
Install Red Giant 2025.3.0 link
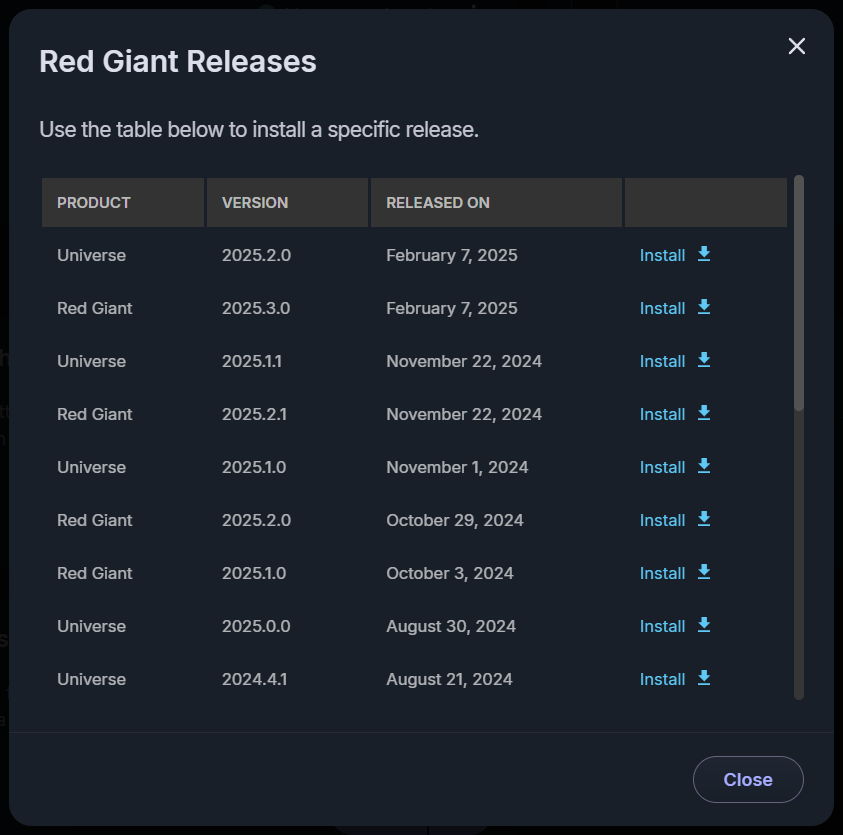[x=662, y=308]
